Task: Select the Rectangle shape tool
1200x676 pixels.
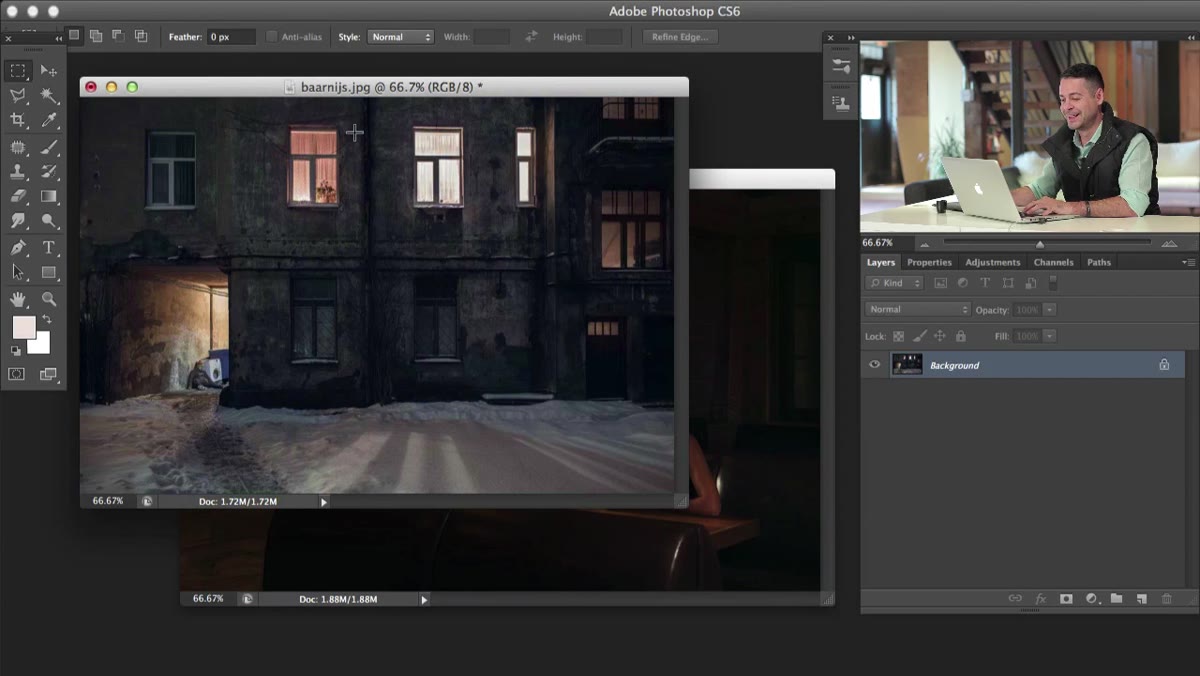Action: point(48,273)
